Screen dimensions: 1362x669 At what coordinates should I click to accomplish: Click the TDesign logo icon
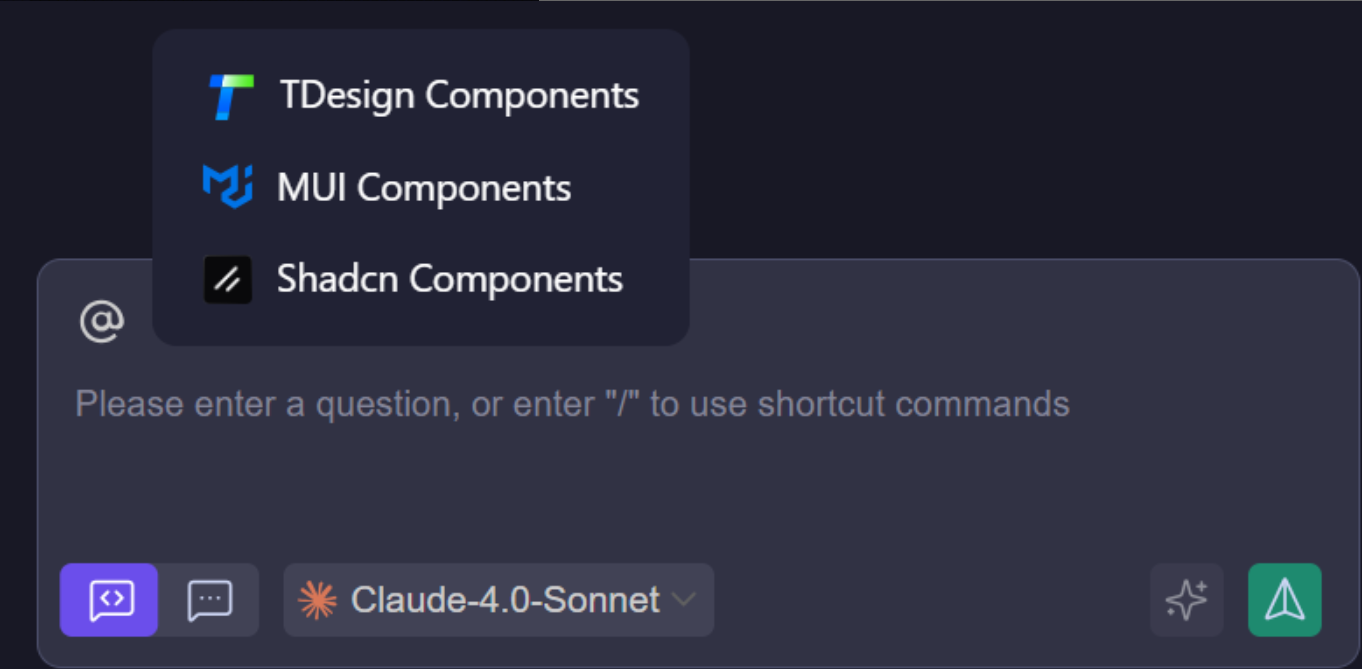tap(230, 97)
